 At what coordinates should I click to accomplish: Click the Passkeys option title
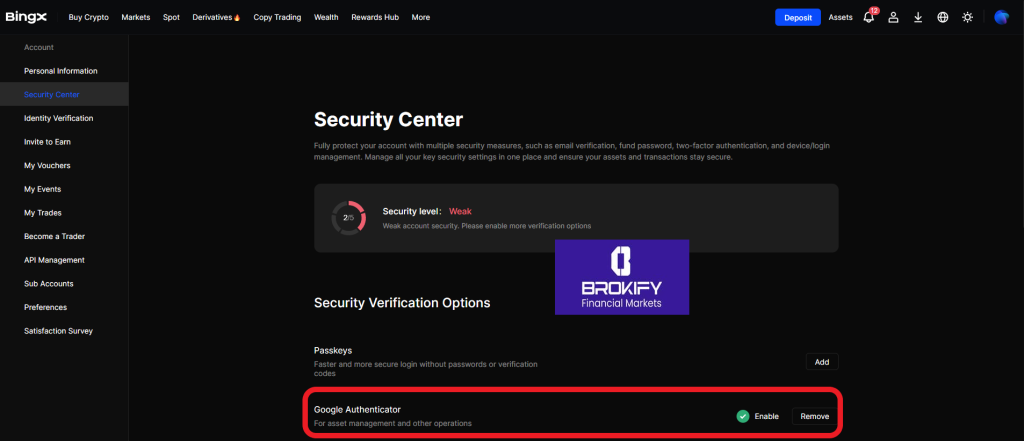[x=333, y=351]
